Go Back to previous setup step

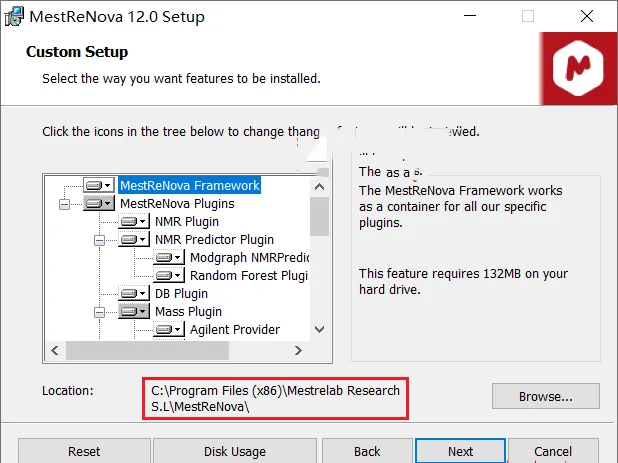pos(367,451)
